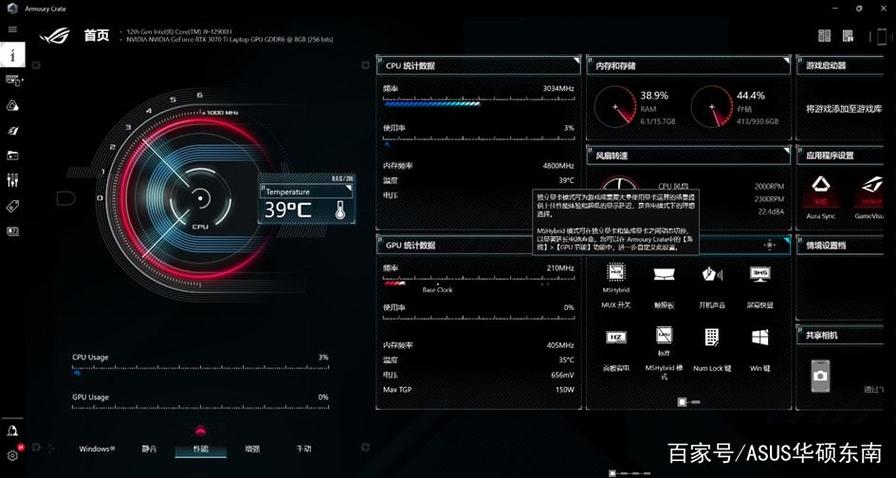Click the 4800MHz memory frequency value
Screen dimensions: 896x478
click(558, 166)
